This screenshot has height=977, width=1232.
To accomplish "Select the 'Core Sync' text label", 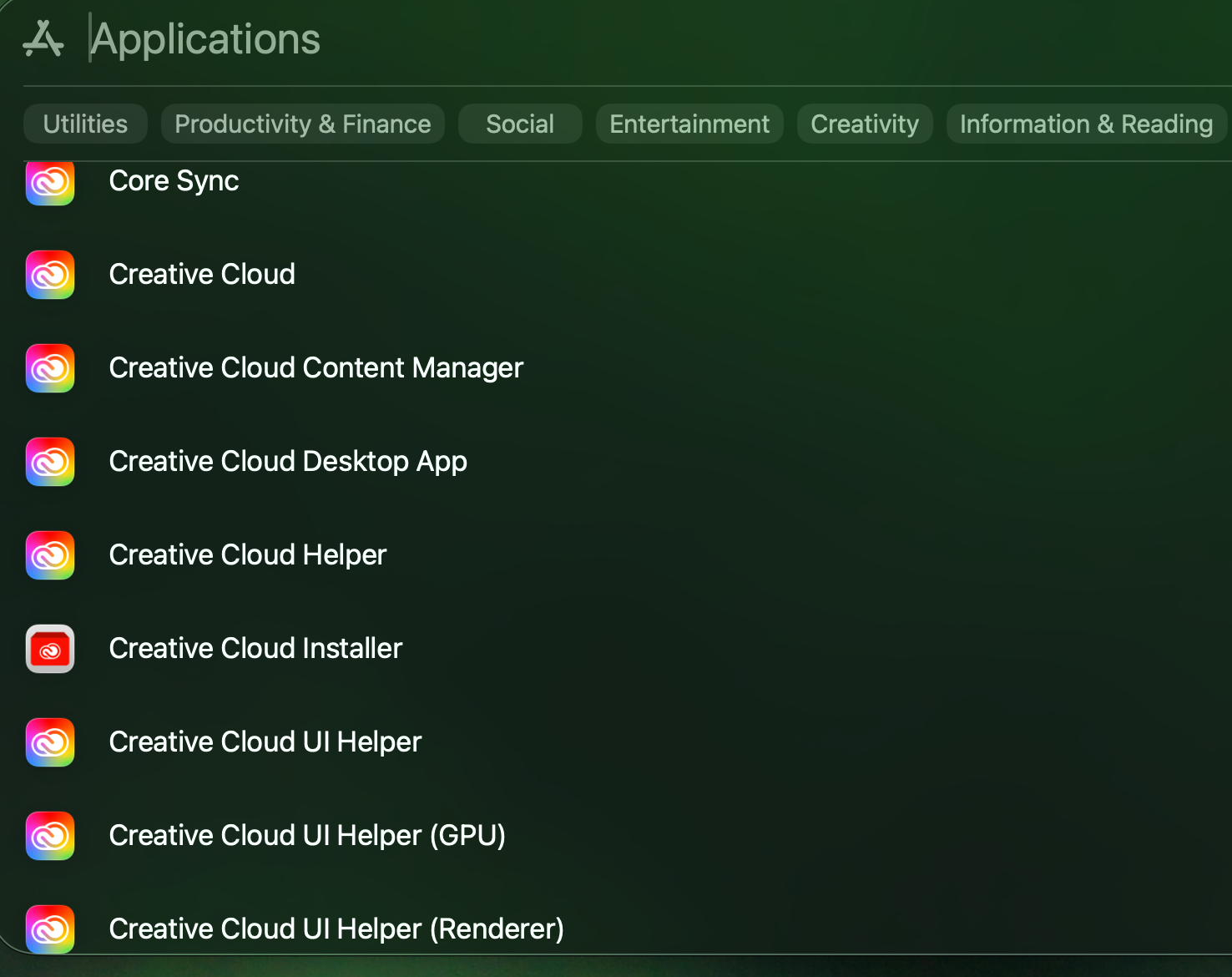I will click(174, 181).
